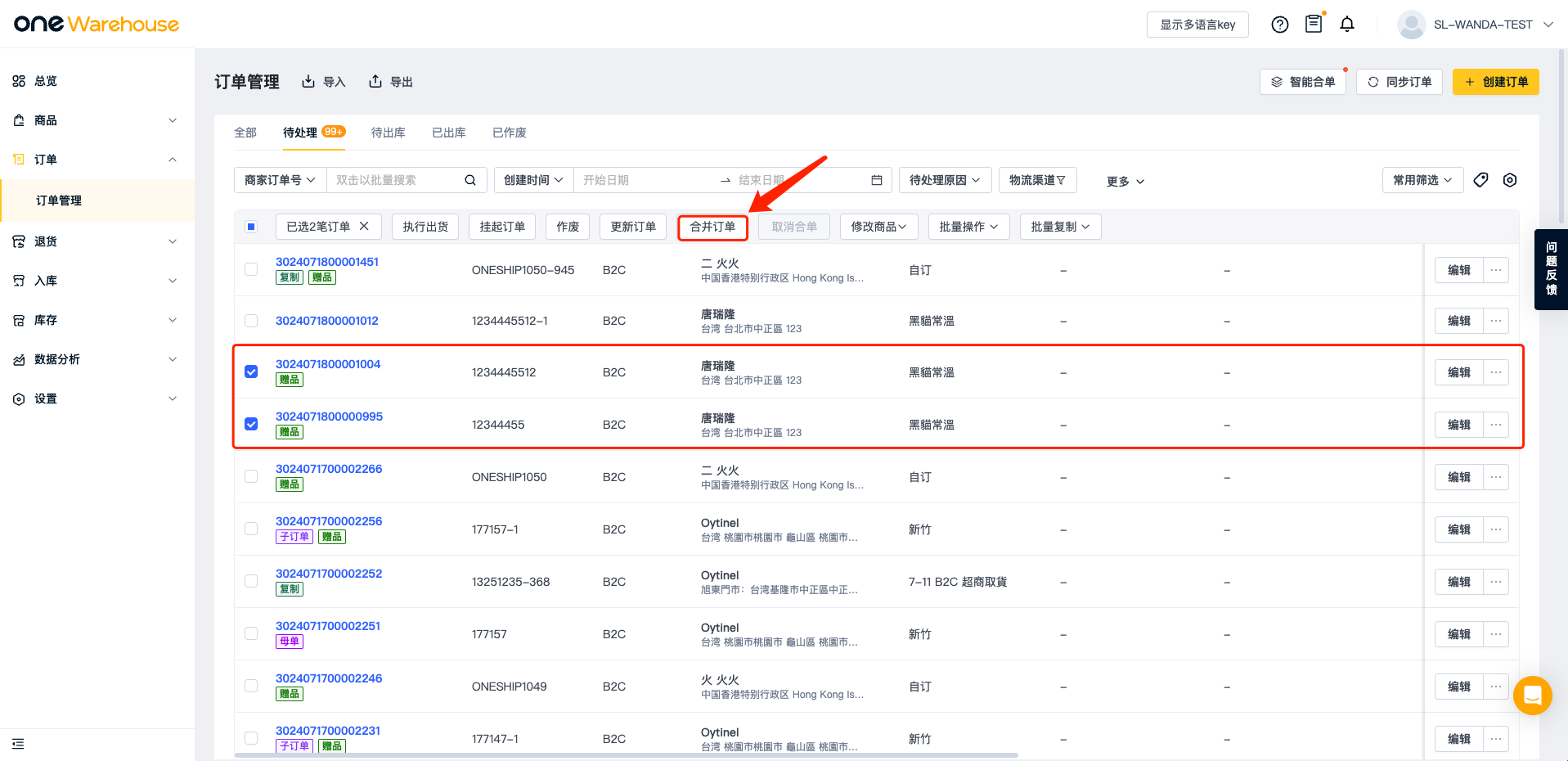The height and width of the screenshot is (761, 1568).
Task: Open order link 3024071700002266
Action: pos(329,469)
